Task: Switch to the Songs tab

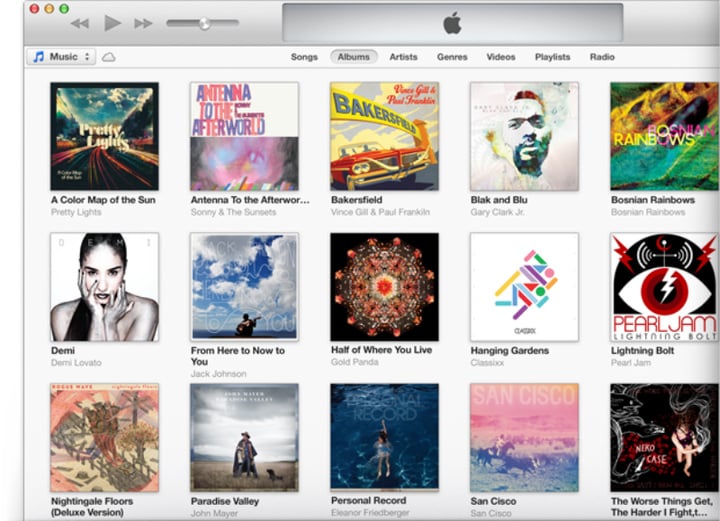Action: pos(304,57)
